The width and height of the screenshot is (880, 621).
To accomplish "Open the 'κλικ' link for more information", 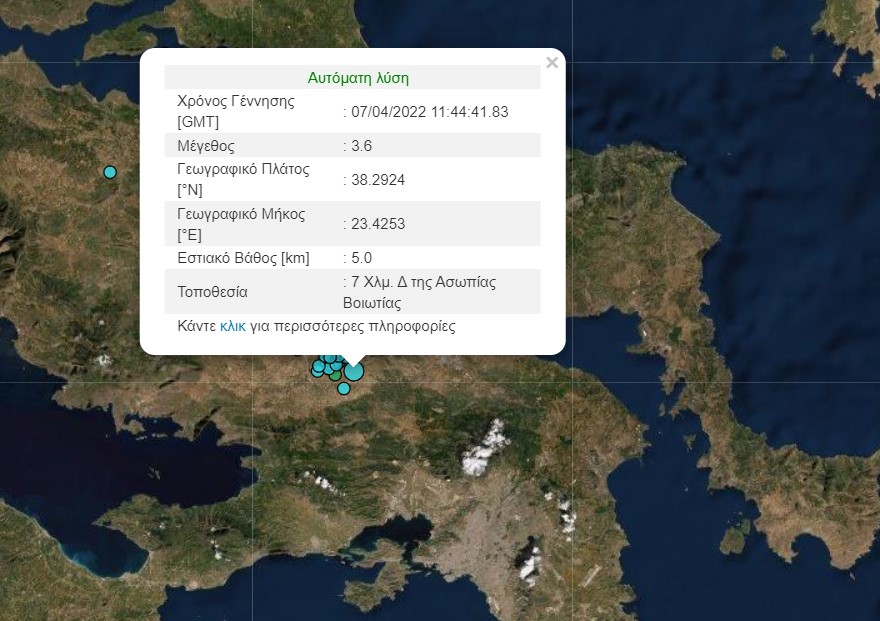I will 232,326.
